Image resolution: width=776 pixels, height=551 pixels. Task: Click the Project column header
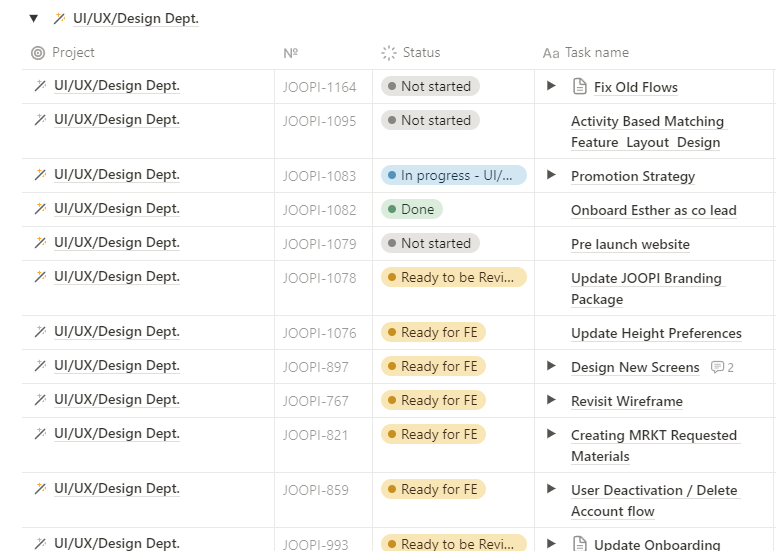(63, 52)
